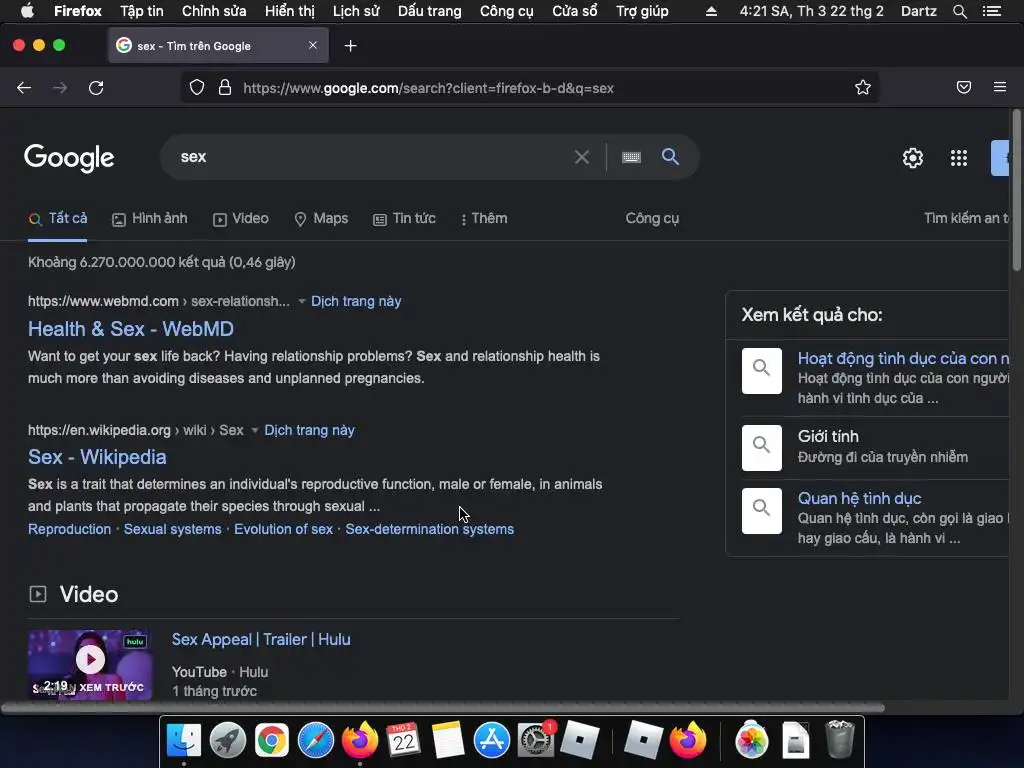Open the Dấu trang menu
This screenshot has height=768, width=1024.
tap(430, 11)
